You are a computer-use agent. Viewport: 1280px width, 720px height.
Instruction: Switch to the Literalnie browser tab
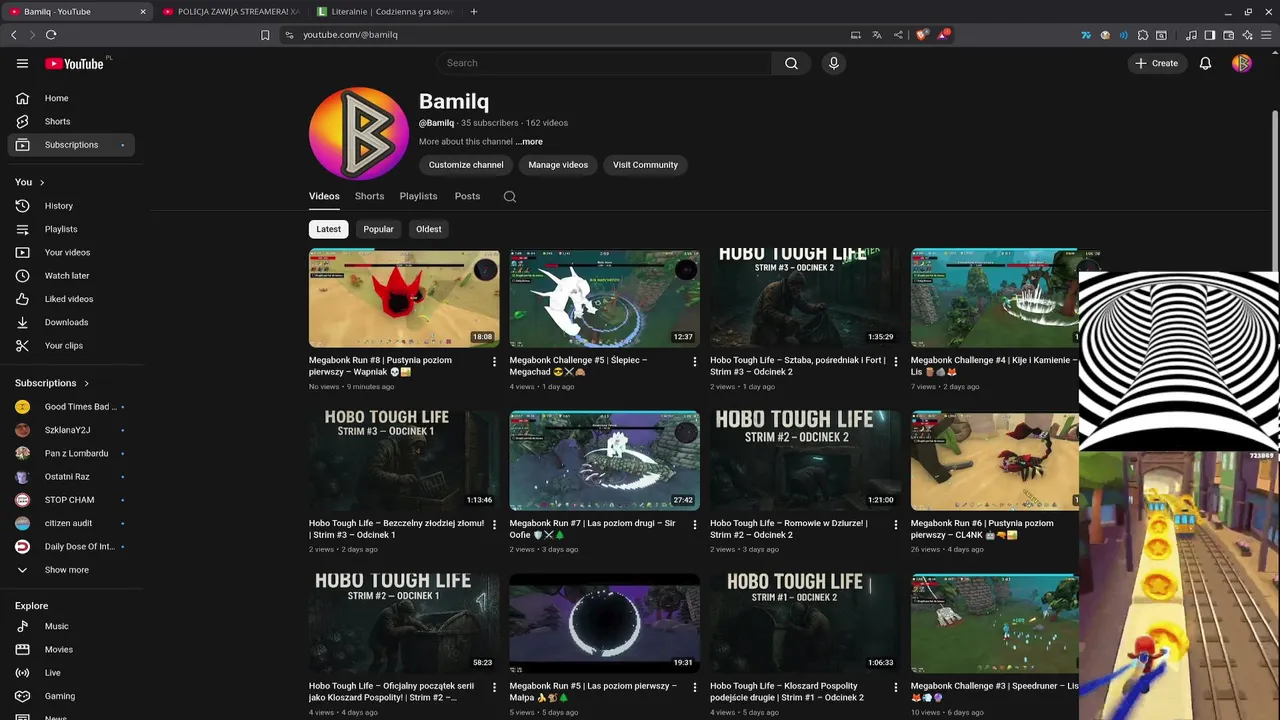[385, 12]
